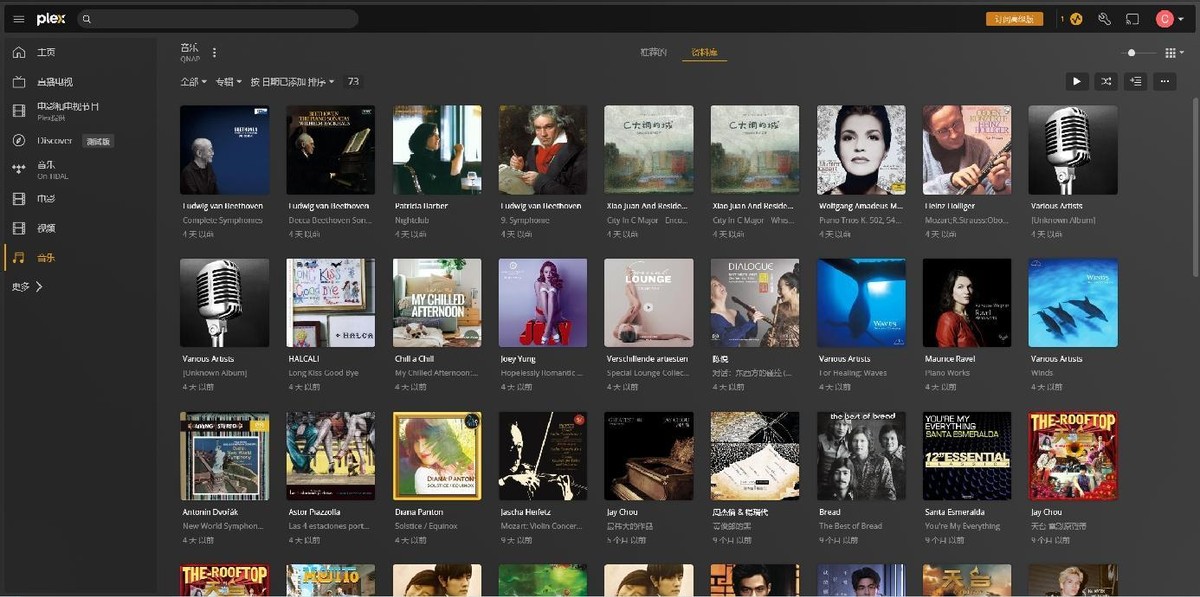This screenshot has height=597, width=1200.
Task: Open the 全部 filter dropdown
Action: point(193,82)
